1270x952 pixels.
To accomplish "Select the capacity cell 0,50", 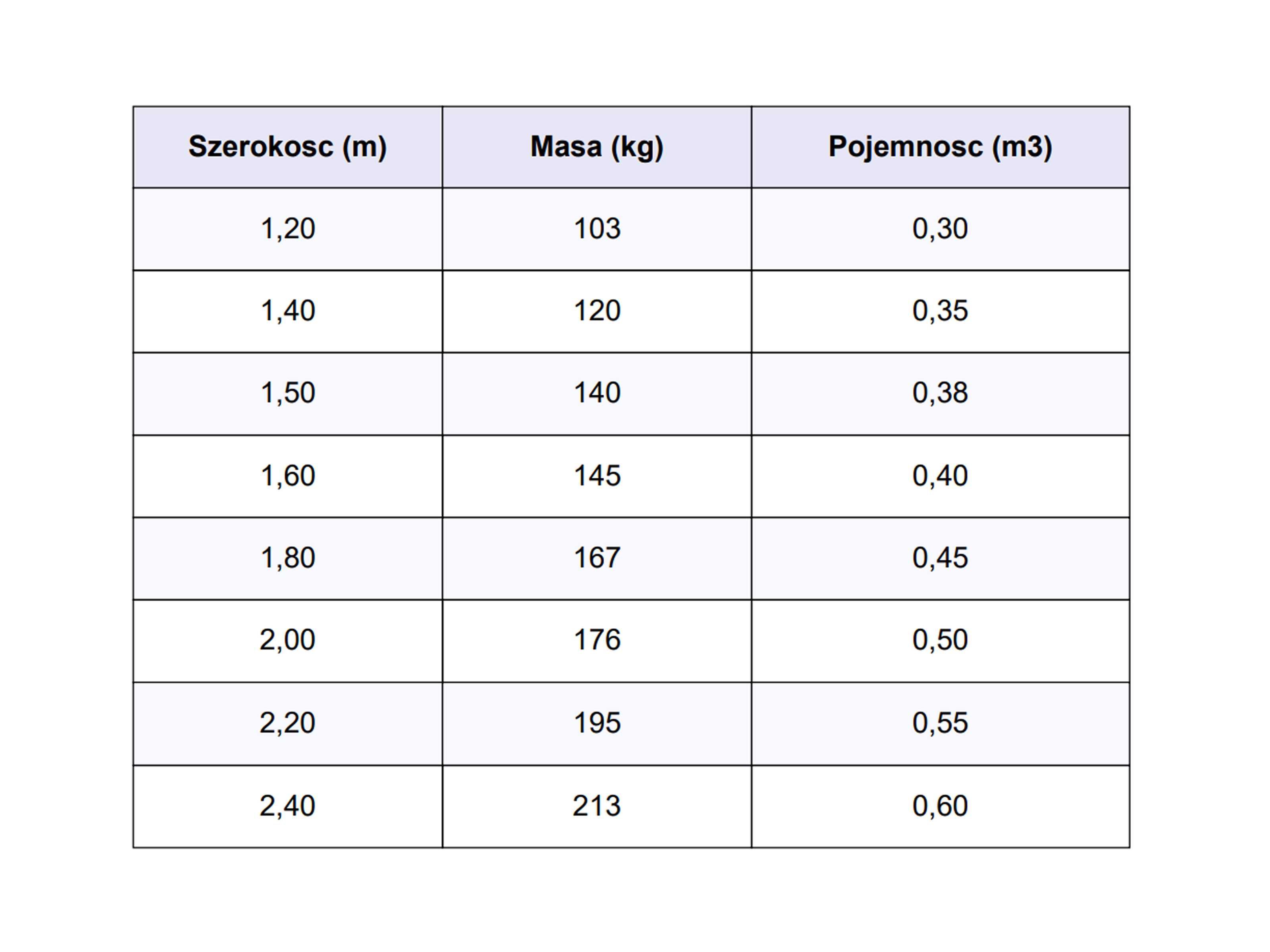I will 941,641.
